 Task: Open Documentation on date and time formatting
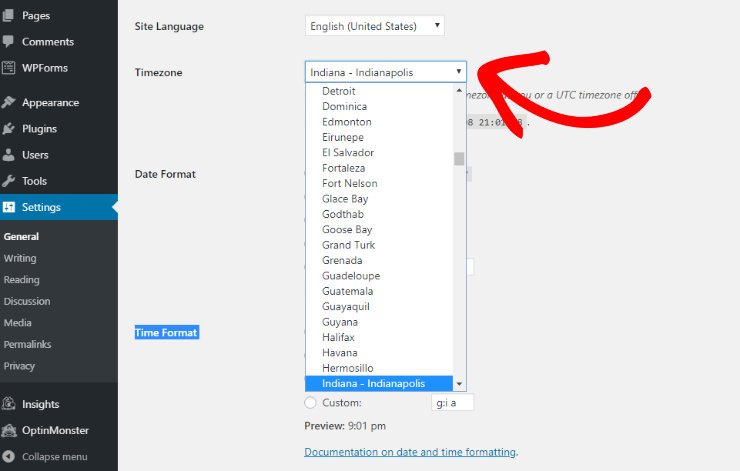pos(409,452)
